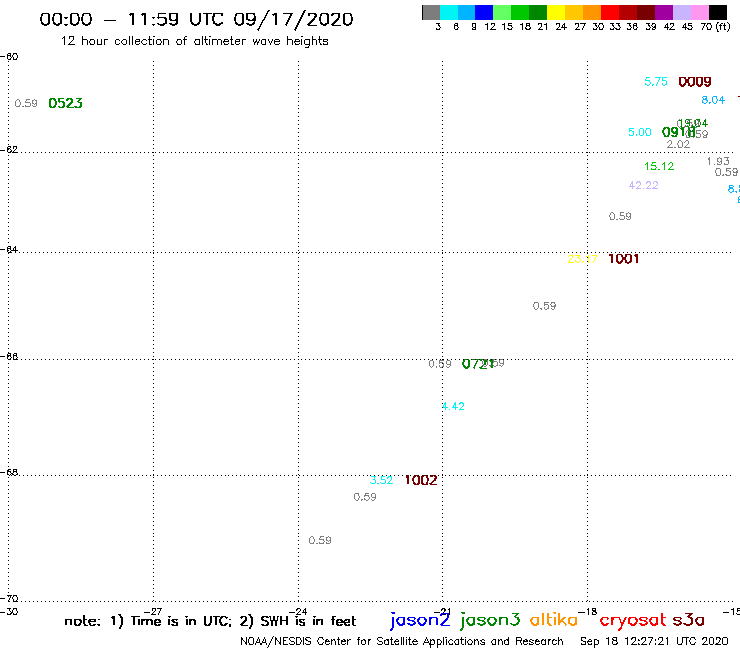
Task: Click the cyan wave height value '3.52'
Action: pyautogui.click(x=381, y=481)
